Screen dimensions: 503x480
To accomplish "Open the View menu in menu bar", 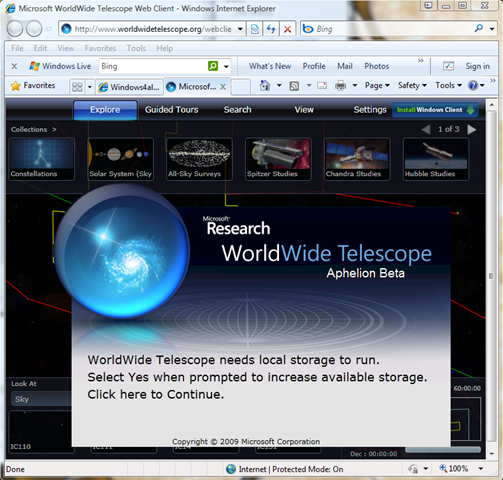I will 66,48.
